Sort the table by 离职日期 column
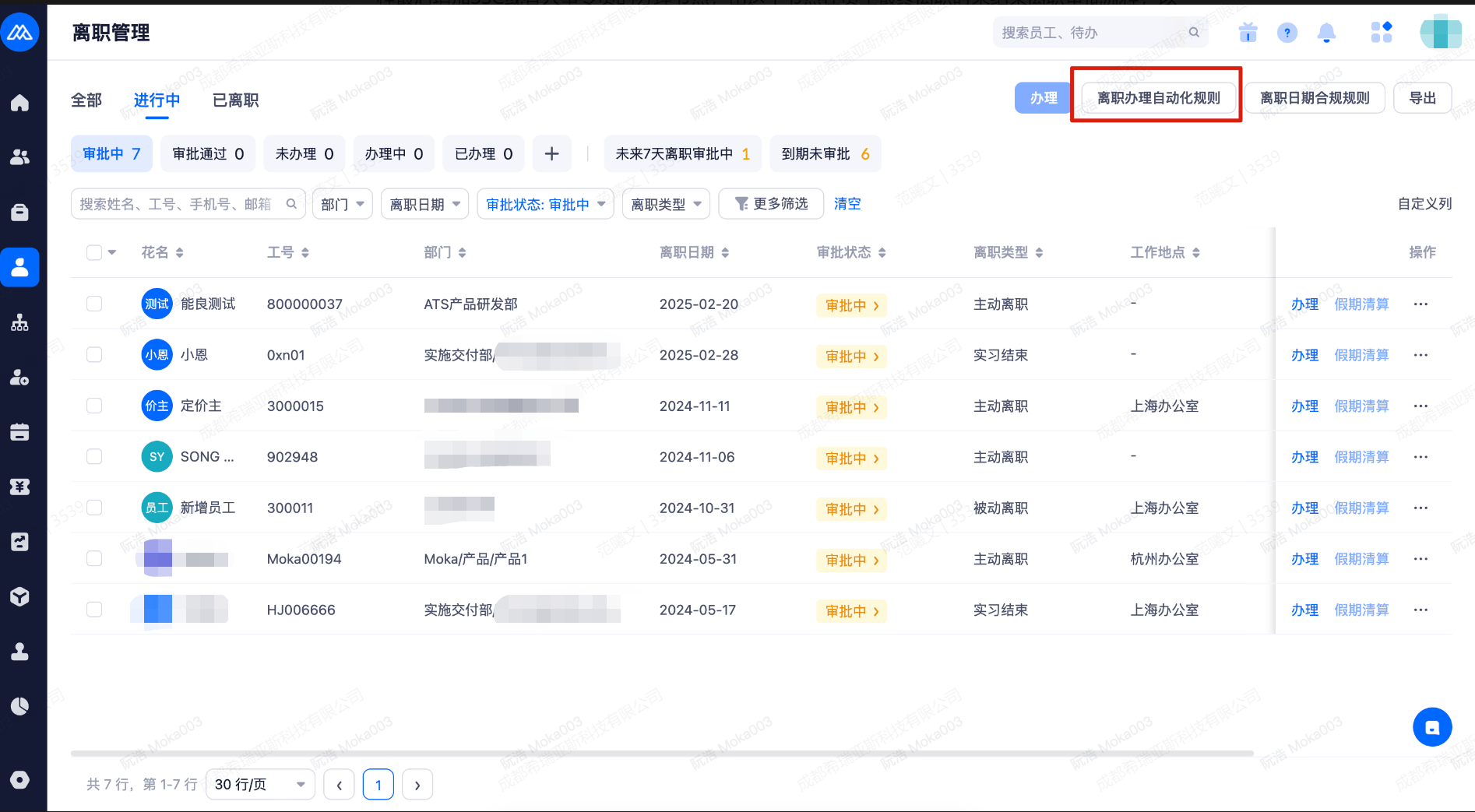The image size is (1475, 812). pyautogui.click(x=725, y=252)
